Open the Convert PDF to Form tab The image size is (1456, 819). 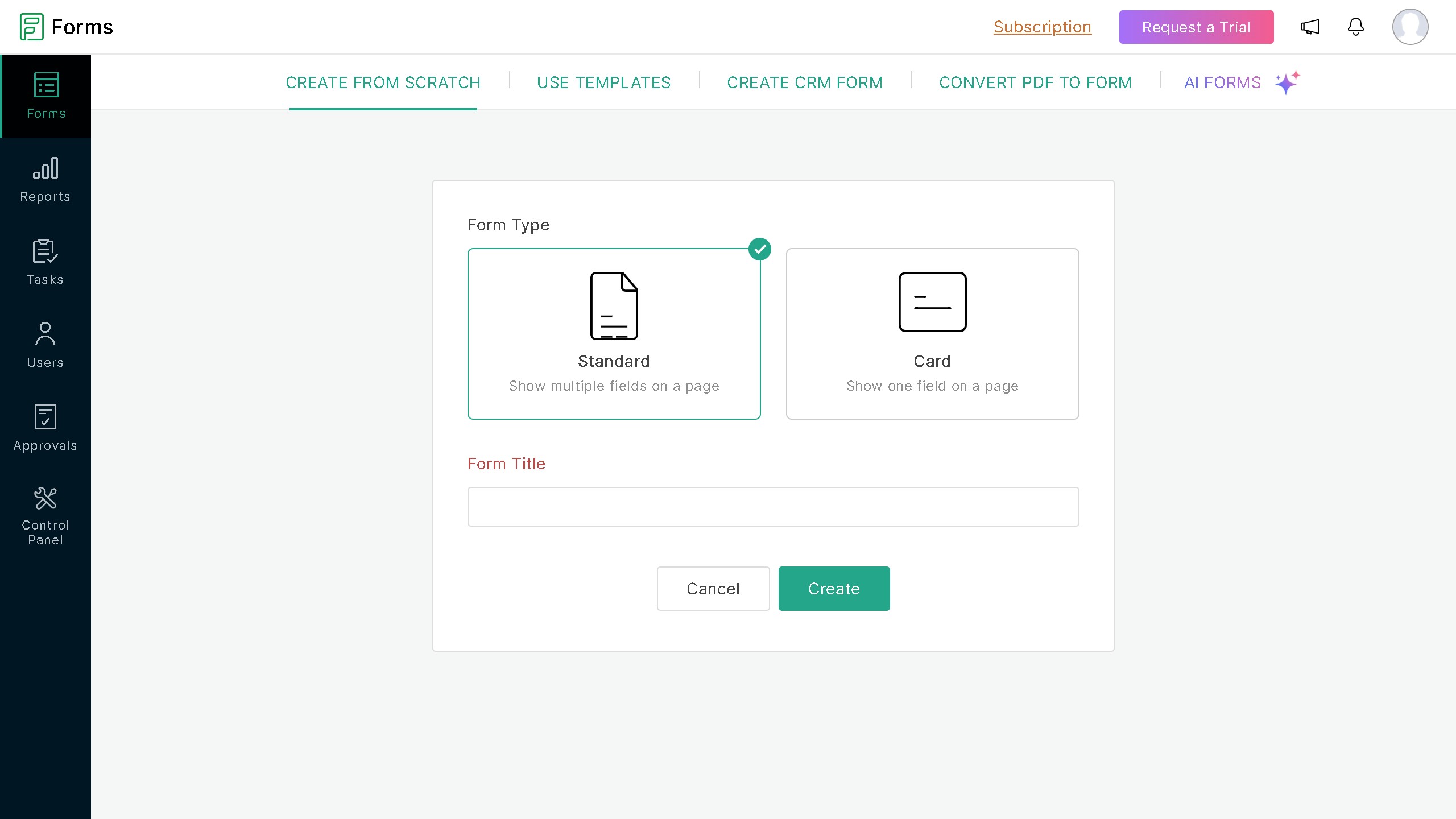coord(1035,82)
